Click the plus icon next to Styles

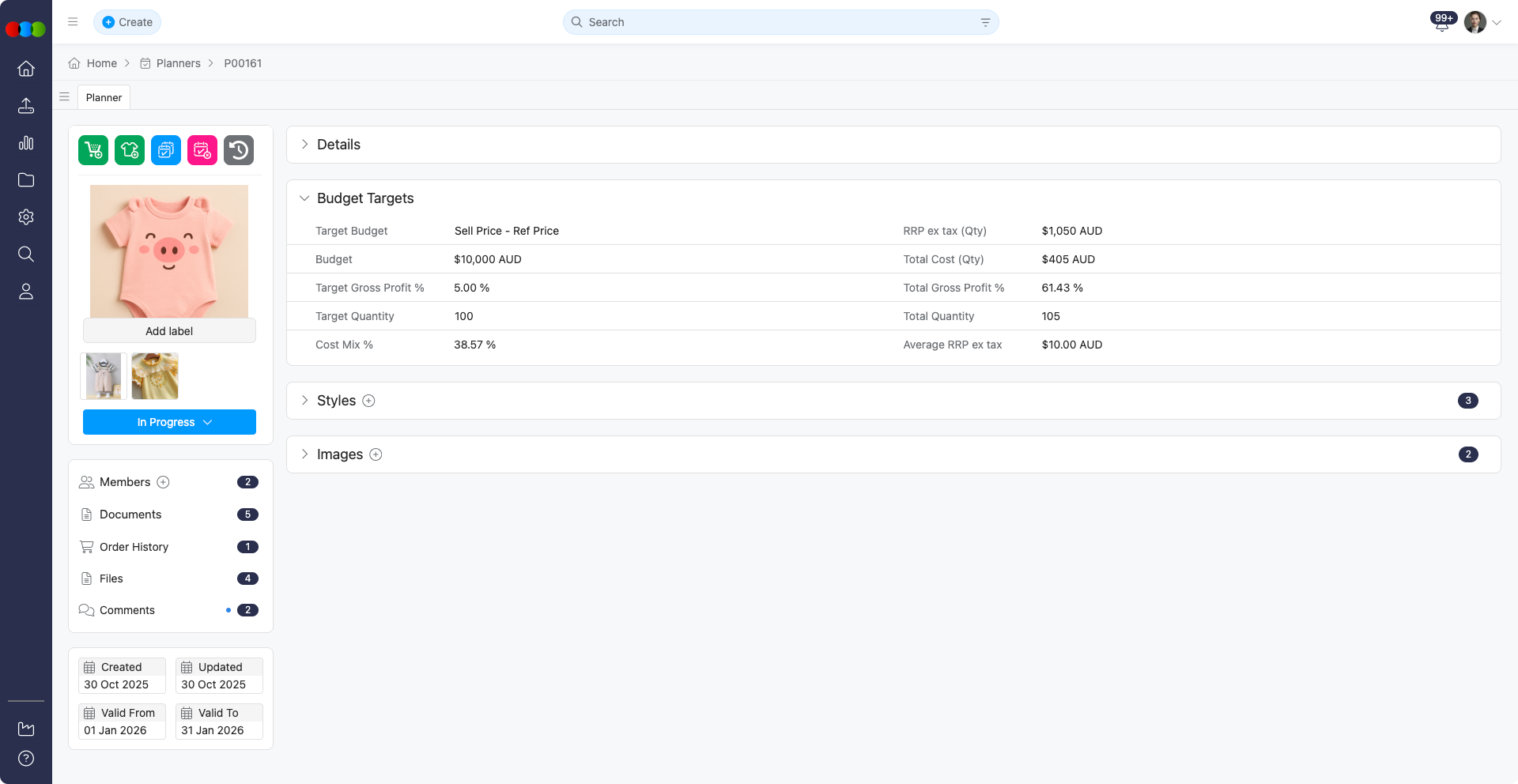point(368,401)
